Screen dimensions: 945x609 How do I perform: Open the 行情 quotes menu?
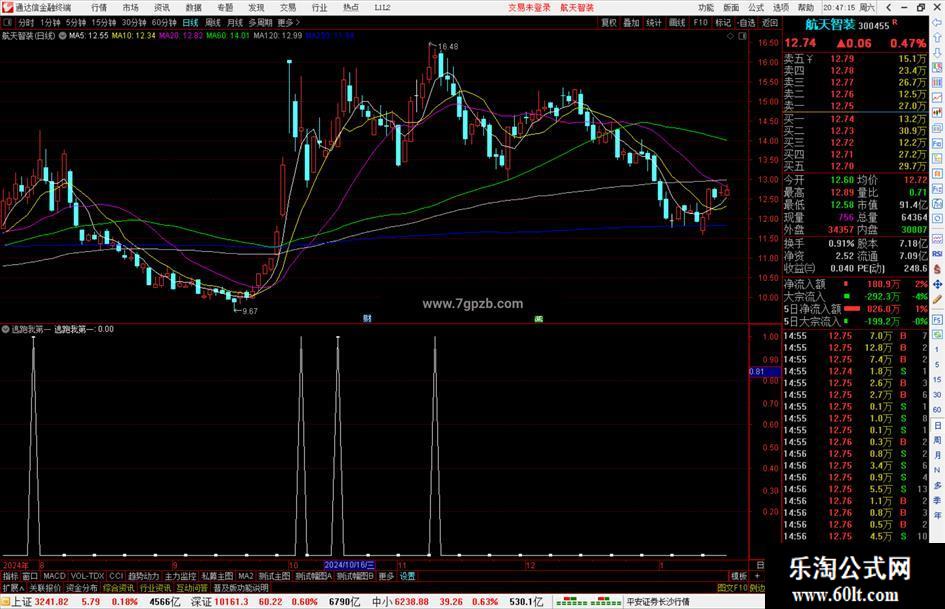coord(99,7)
